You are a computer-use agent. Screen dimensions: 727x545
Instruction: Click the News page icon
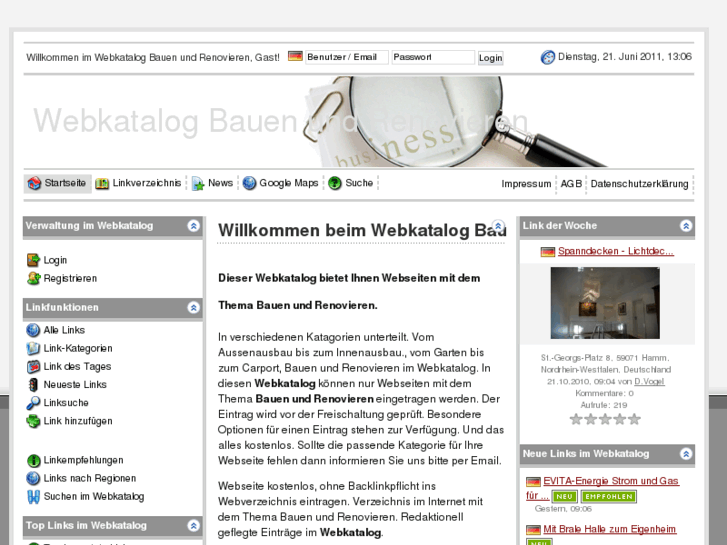tap(198, 184)
